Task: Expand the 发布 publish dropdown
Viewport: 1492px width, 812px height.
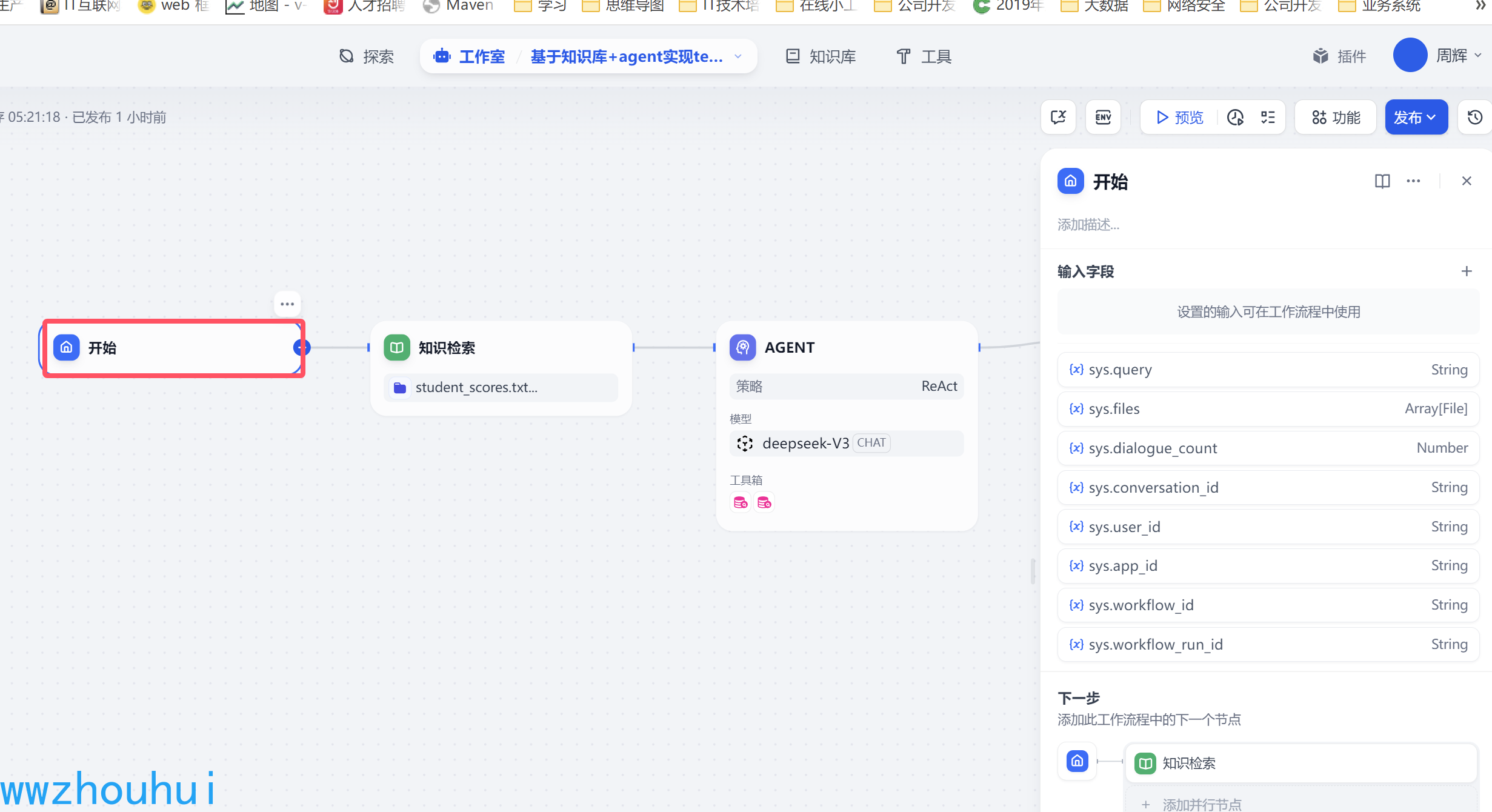Action: click(1416, 117)
